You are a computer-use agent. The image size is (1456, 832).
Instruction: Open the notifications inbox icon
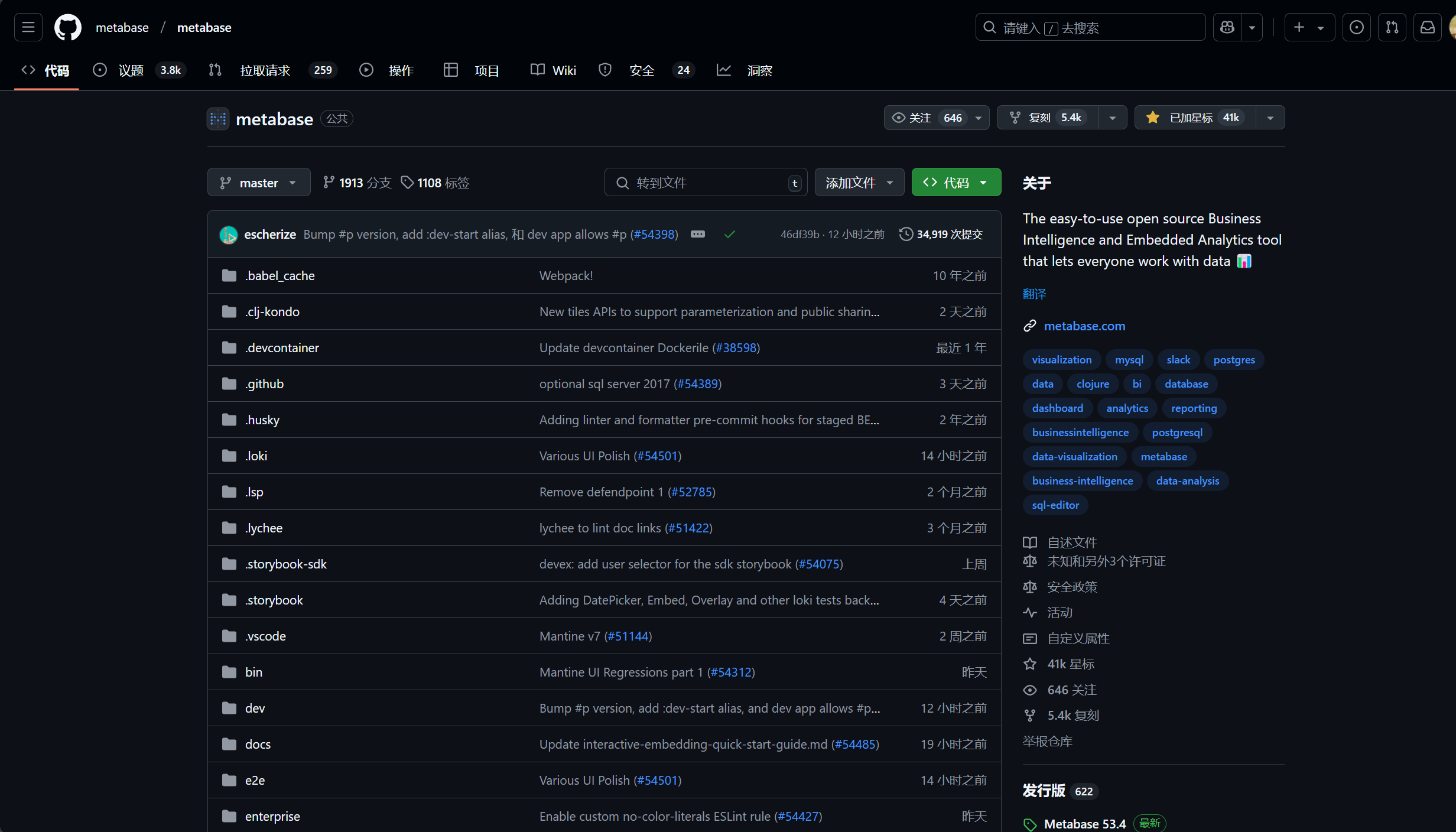click(x=1427, y=27)
